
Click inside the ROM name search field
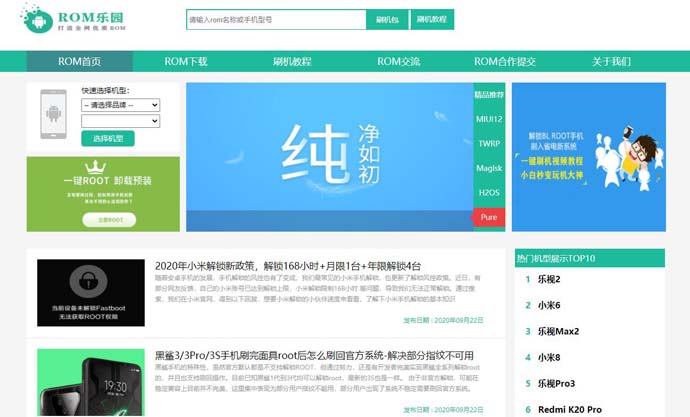coord(276,20)
